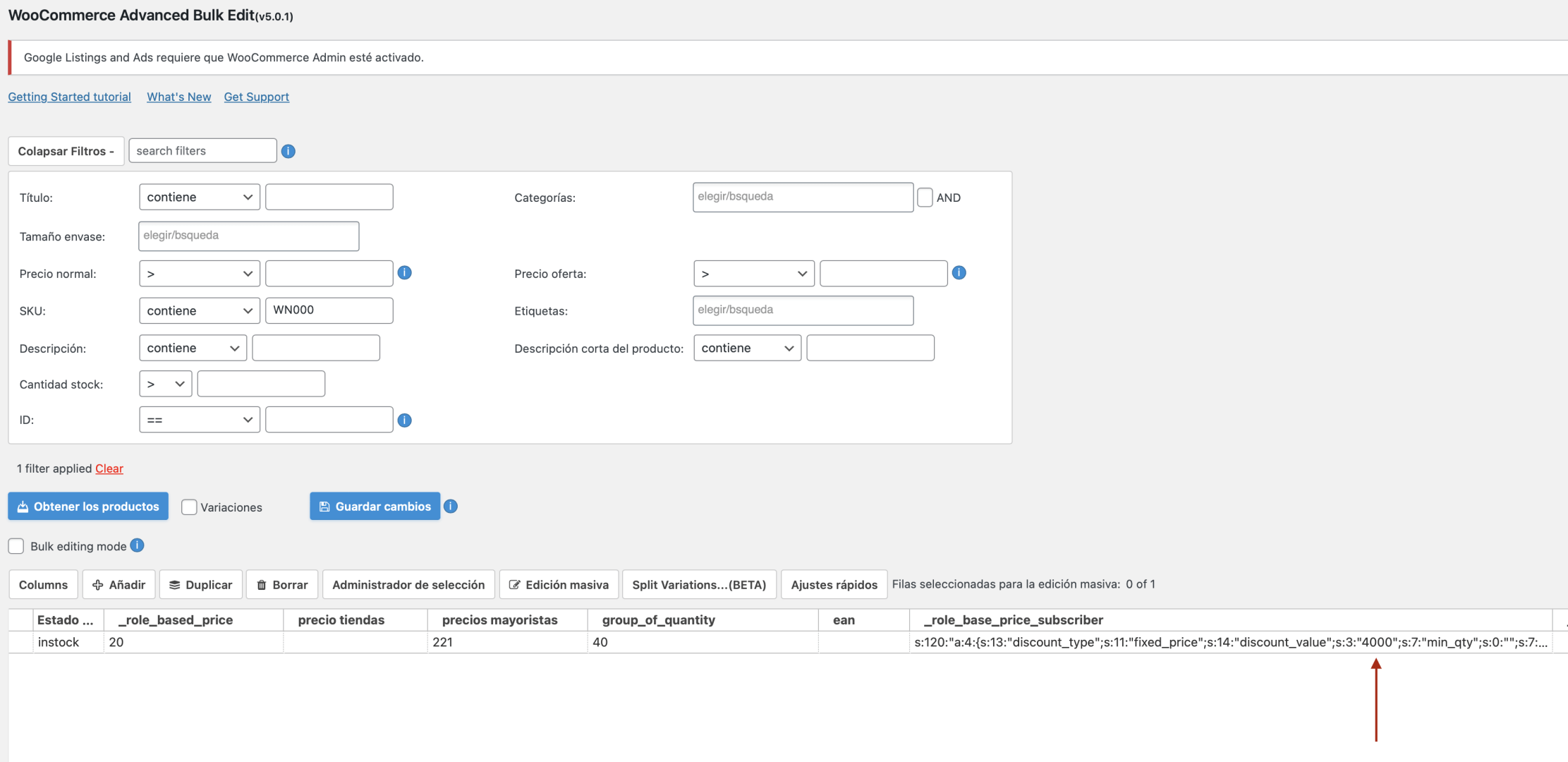Open the Precio oferta operator dropdown
The width and height of the screenshot is (1568, 762).
point(754,274)
